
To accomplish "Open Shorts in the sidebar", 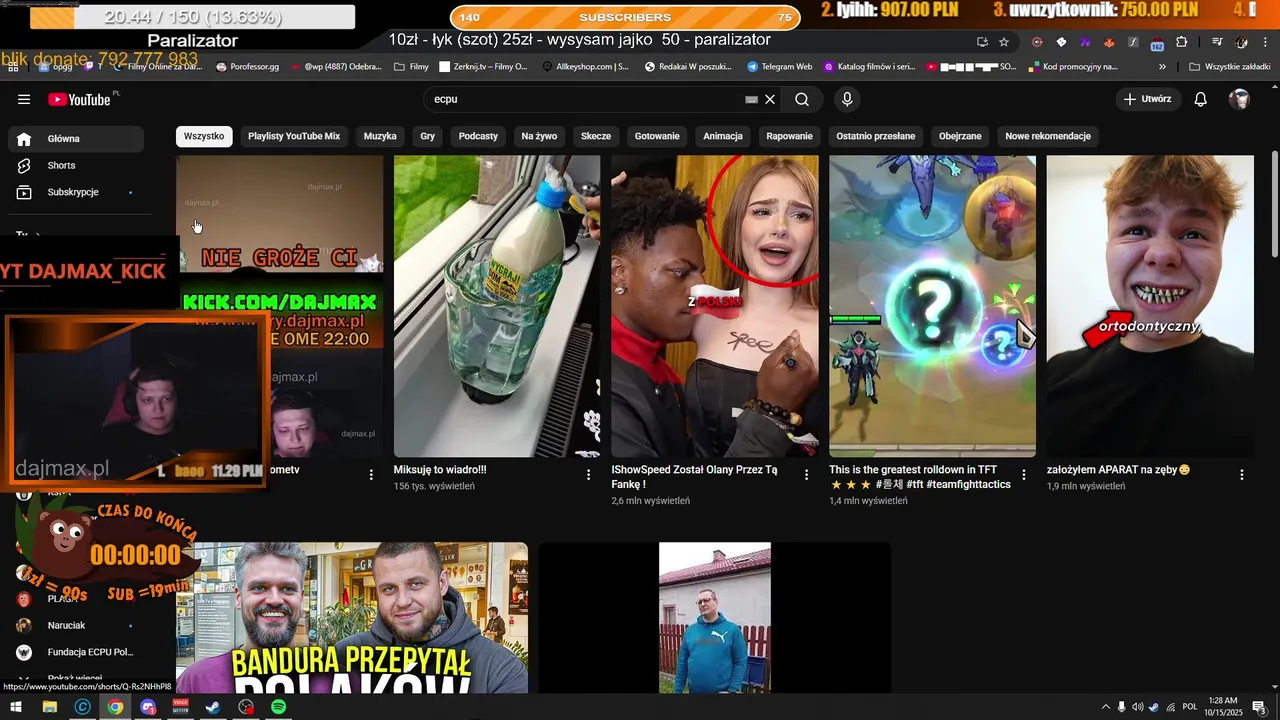I will click(x=76, y=165).
